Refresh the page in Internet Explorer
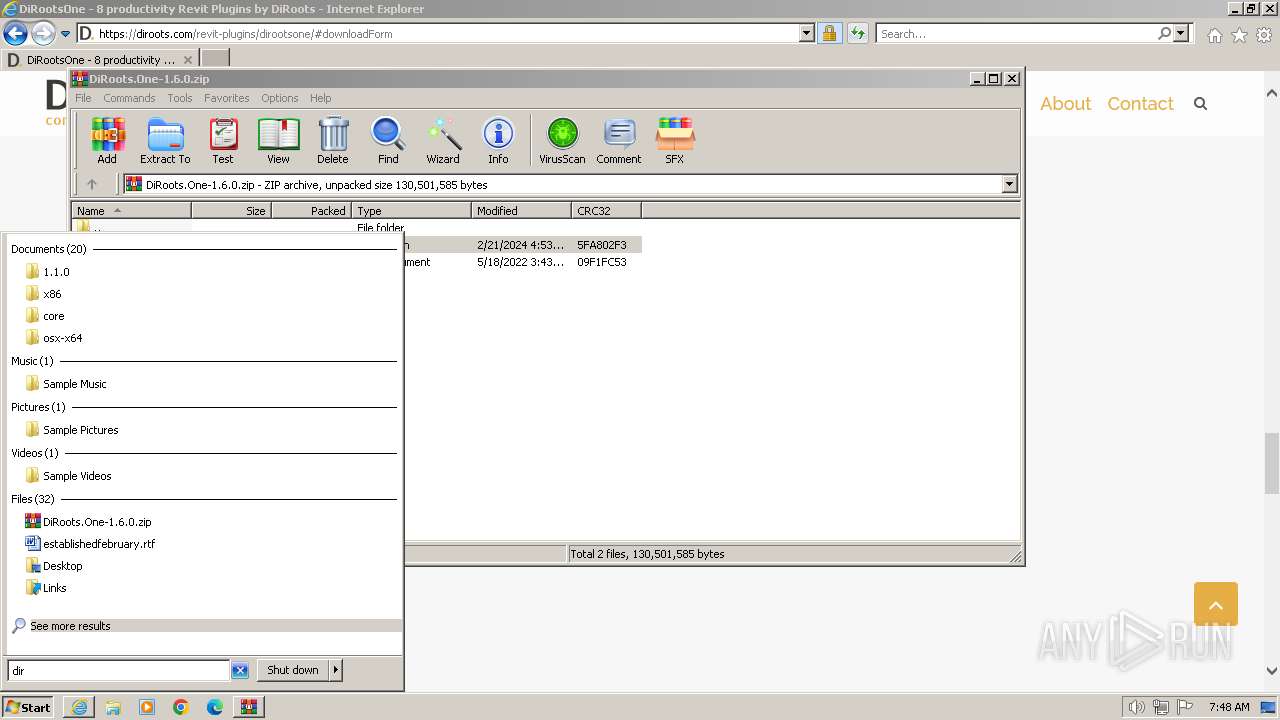 857,33
